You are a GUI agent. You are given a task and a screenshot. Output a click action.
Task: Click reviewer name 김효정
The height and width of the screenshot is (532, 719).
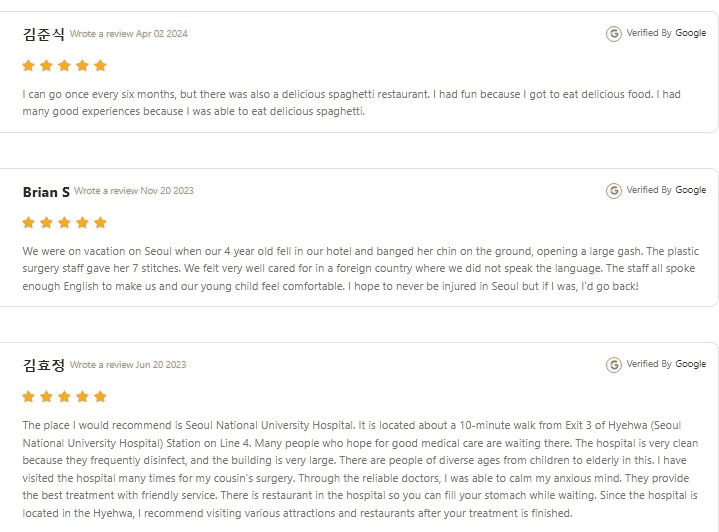(x=44, y=365)
